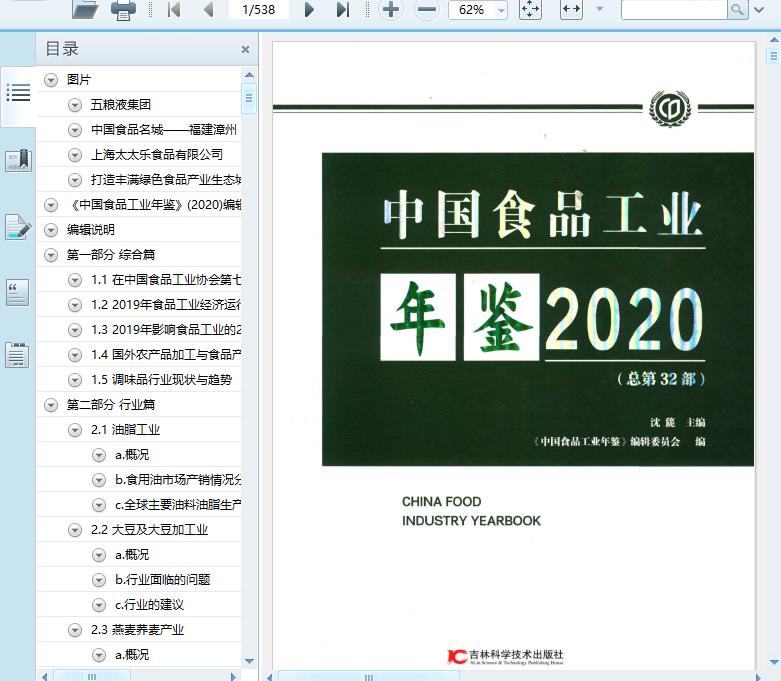
Task: Open c.行业的建议 entry
Action: coord(149,605)
